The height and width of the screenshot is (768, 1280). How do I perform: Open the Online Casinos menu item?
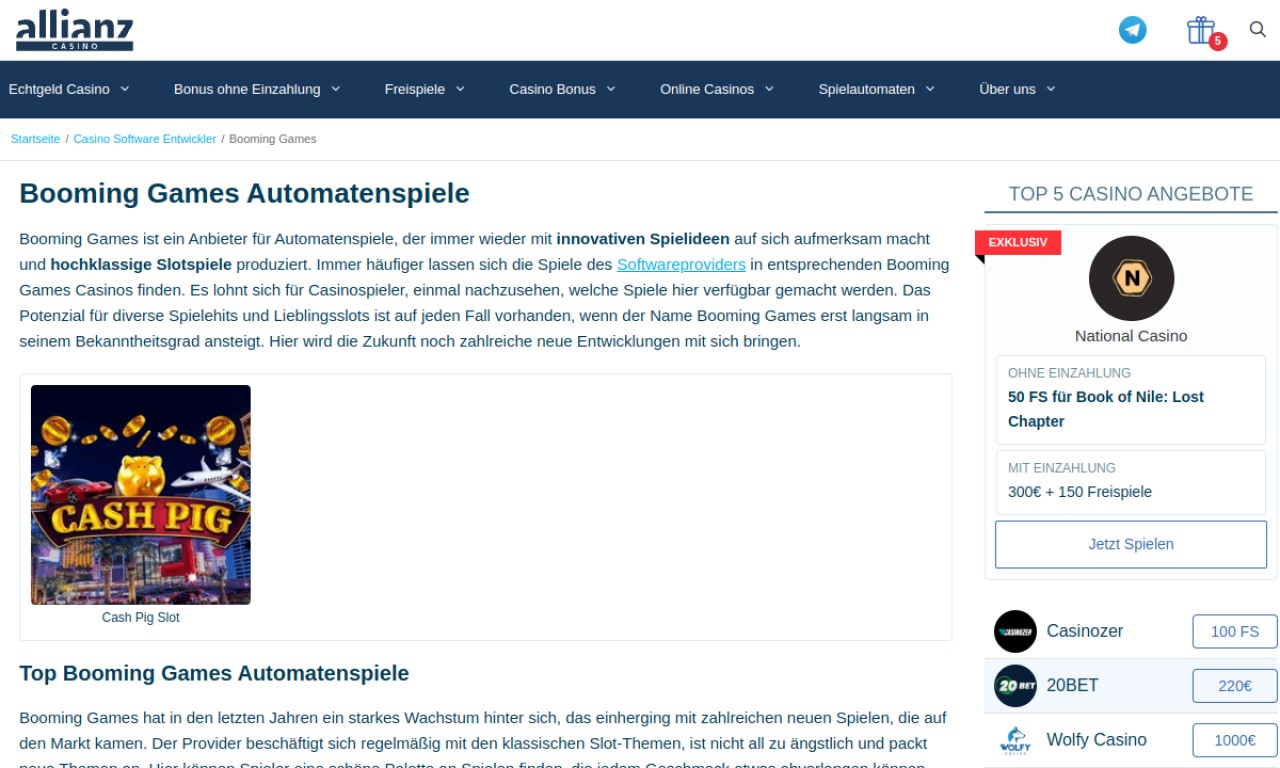pyautogui.click(x=707, y=89)
